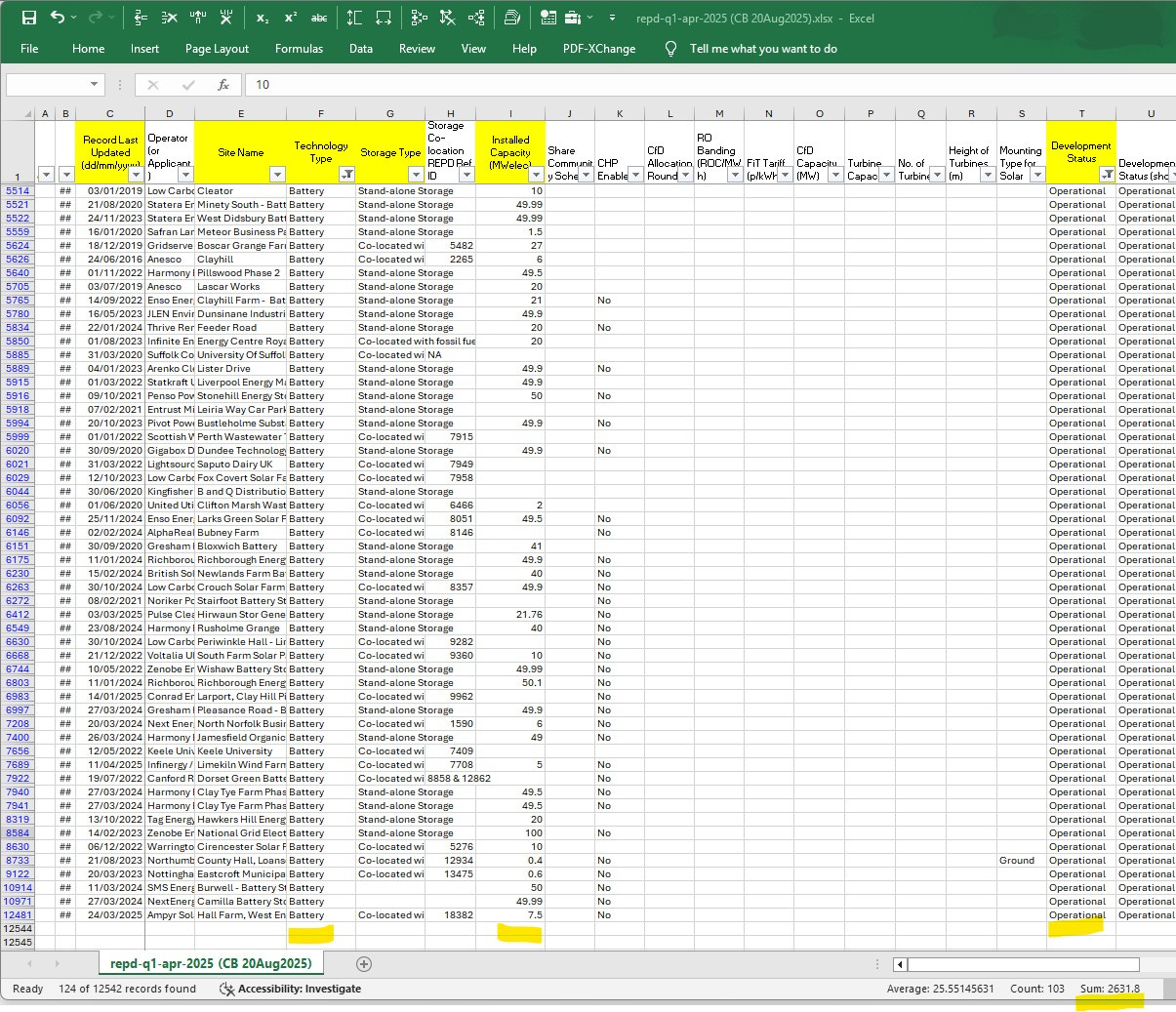Click the Save icon in Quick Access Toolbar
The width and height of the screenshot is (1176, 1012).
28,18
